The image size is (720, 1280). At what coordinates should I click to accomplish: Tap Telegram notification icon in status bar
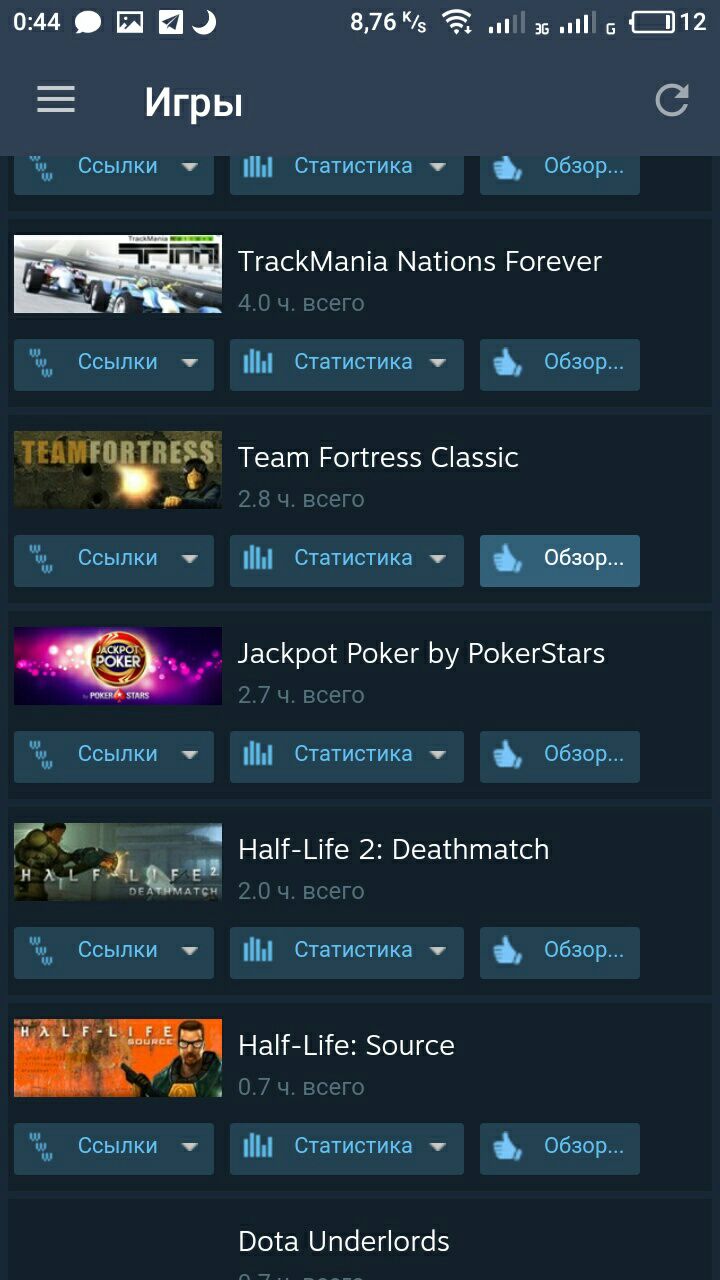click(x=171, y=22)
